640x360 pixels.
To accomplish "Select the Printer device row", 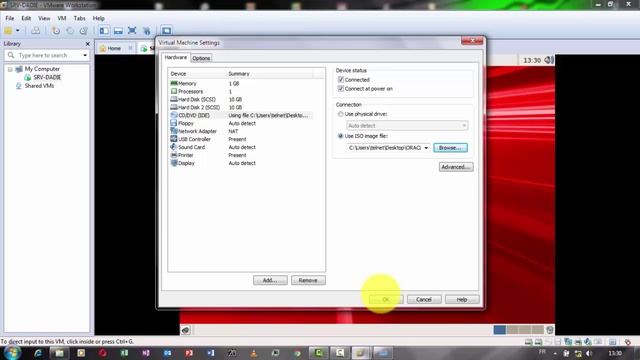I will pyautogui.click(x=241, y=155).
